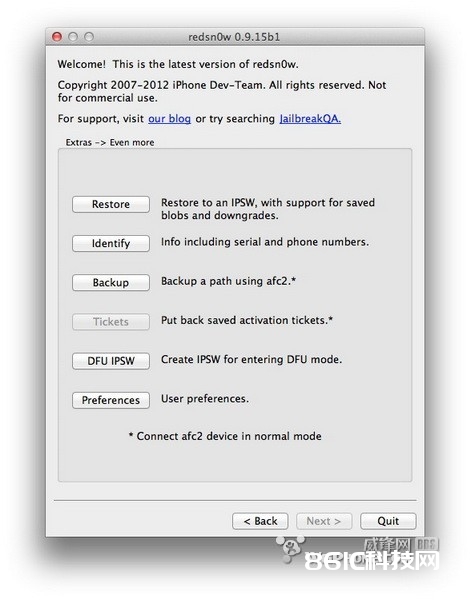The height and width of the screenshot is (600, 470).
Task: Close the redsn0w window with the red button
Action: (57, 37)
